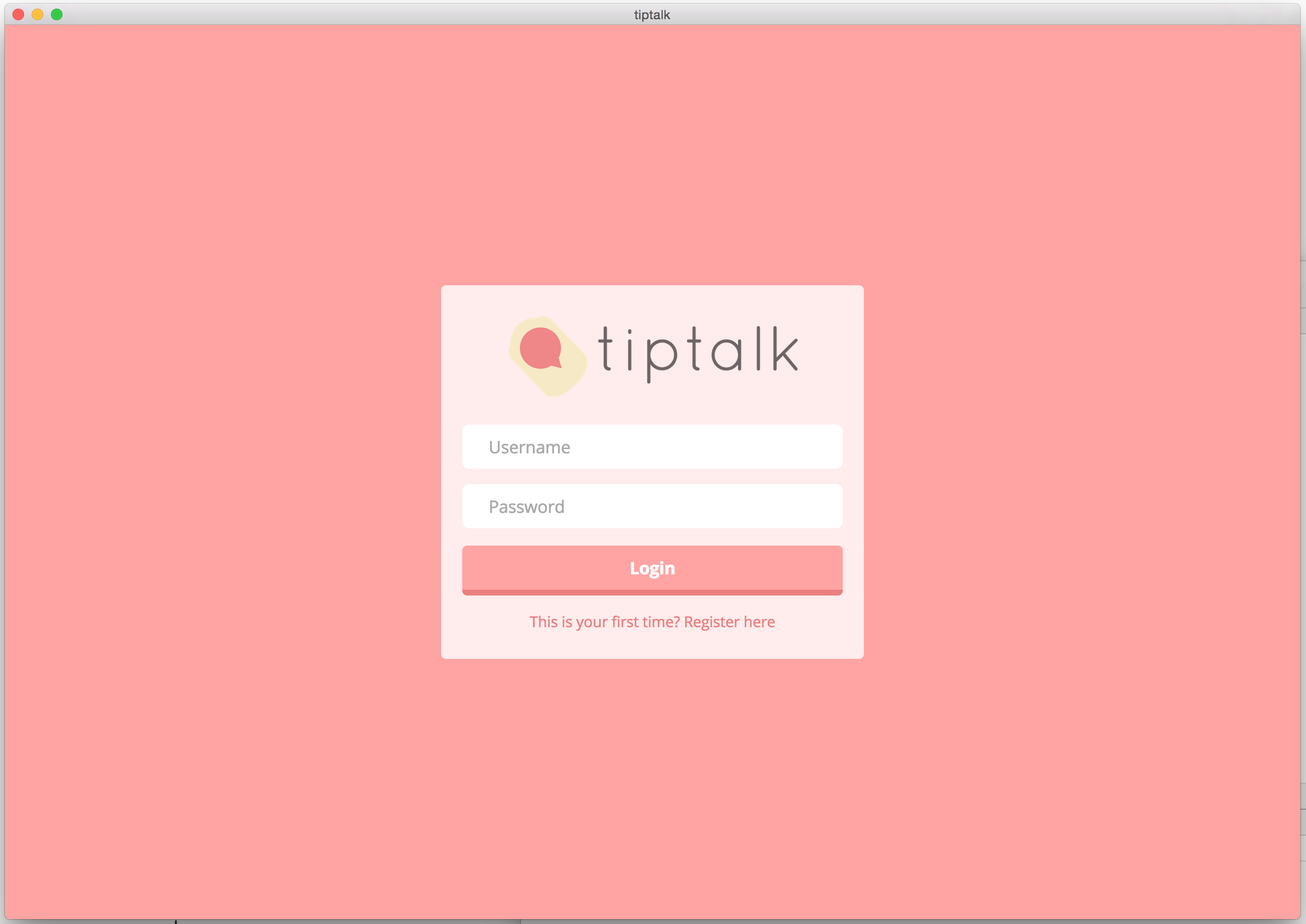1306x924 pixels.
Task: Minimize the window with yellow button
Action: coord(37,15)
